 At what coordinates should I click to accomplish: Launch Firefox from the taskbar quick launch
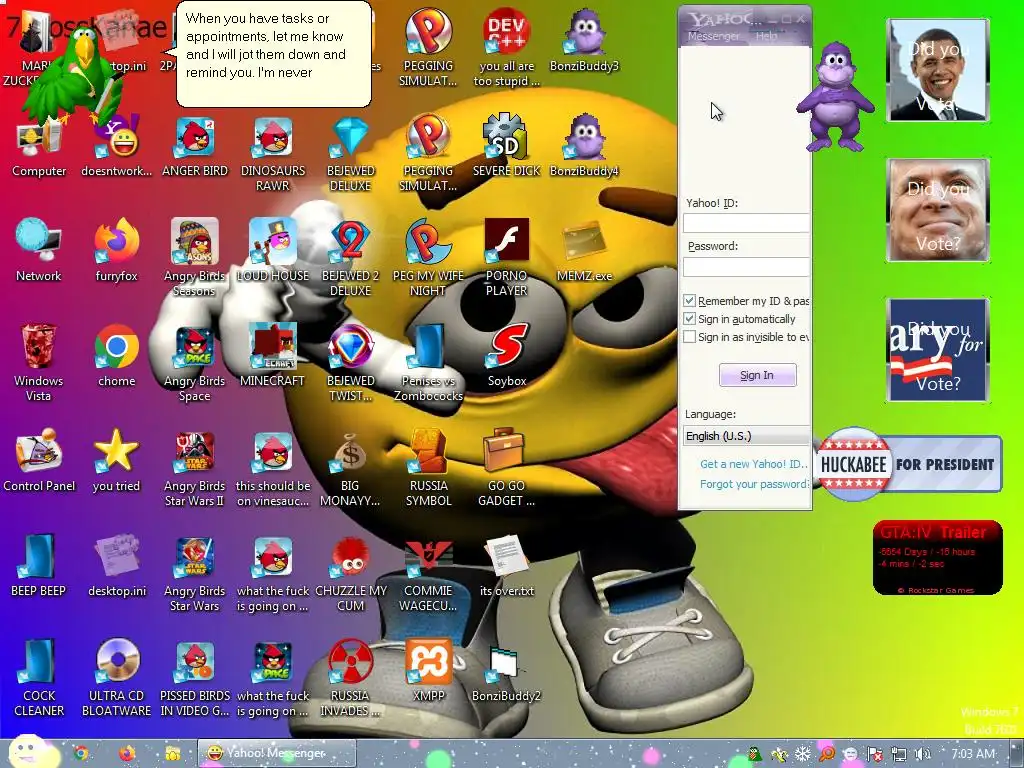coord(127,754)
